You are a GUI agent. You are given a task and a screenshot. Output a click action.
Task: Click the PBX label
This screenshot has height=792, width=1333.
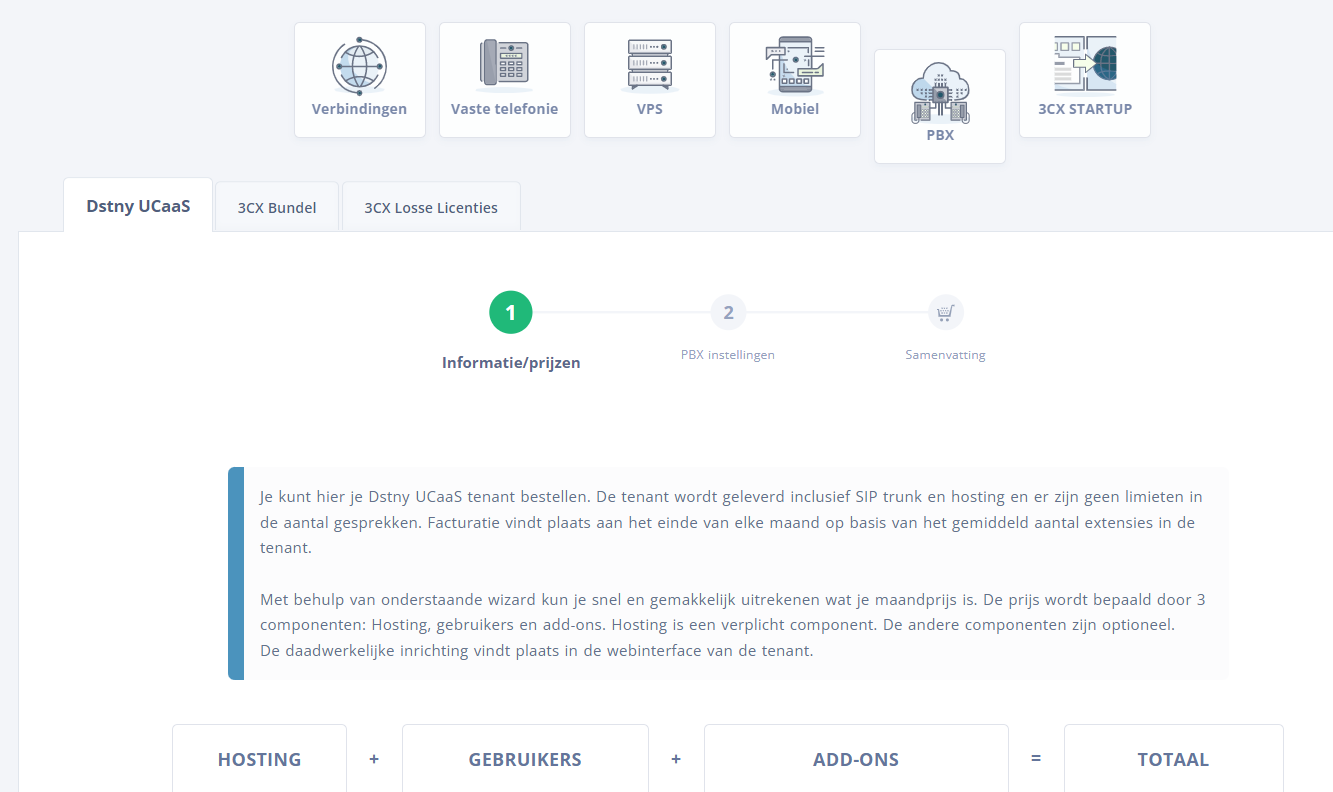click(x=940, y=135)
